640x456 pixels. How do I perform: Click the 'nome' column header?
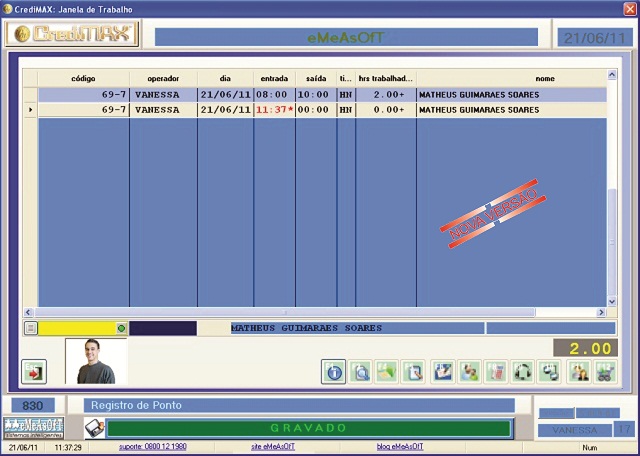click(544, 78)
